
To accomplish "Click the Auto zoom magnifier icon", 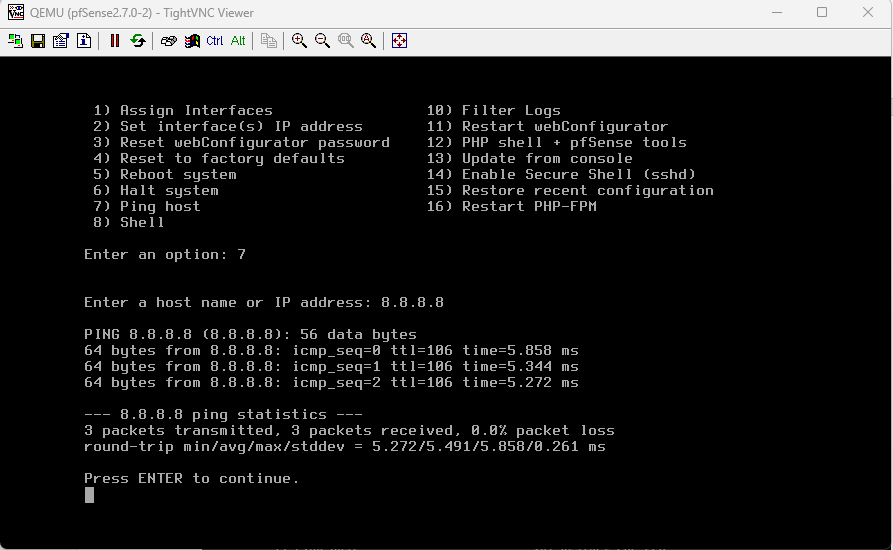I will pyautogui.click(x=368, y=40).
